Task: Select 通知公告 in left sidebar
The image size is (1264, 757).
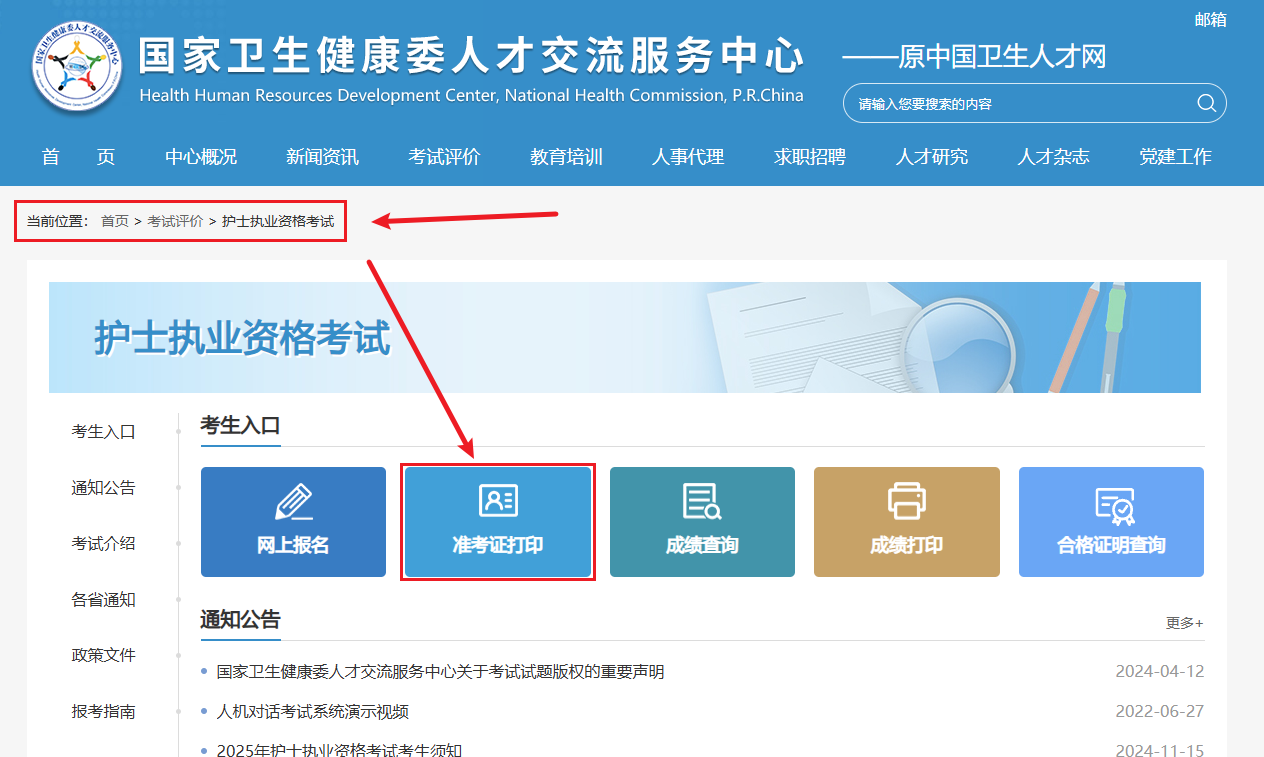Action: tap(103, 488)
